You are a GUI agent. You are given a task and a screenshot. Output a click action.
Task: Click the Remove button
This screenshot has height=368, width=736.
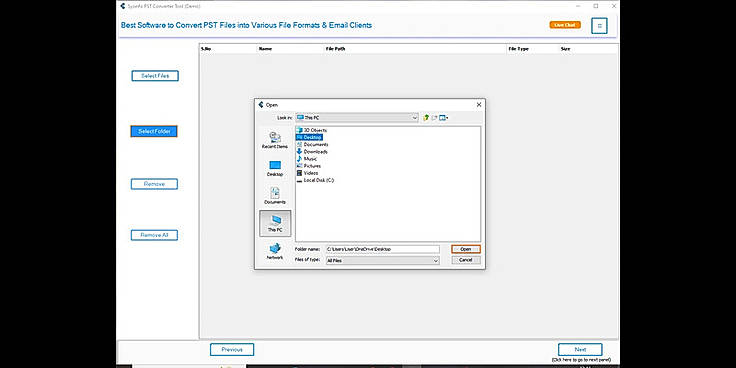point(154,184)
